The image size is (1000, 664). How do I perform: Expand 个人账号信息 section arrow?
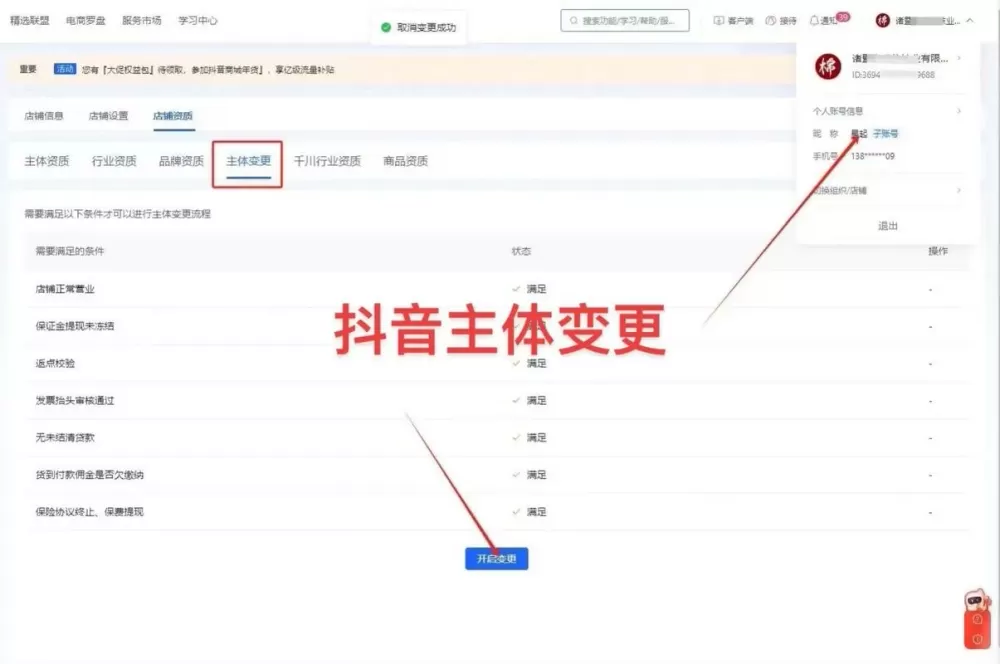tap(959, 111)
